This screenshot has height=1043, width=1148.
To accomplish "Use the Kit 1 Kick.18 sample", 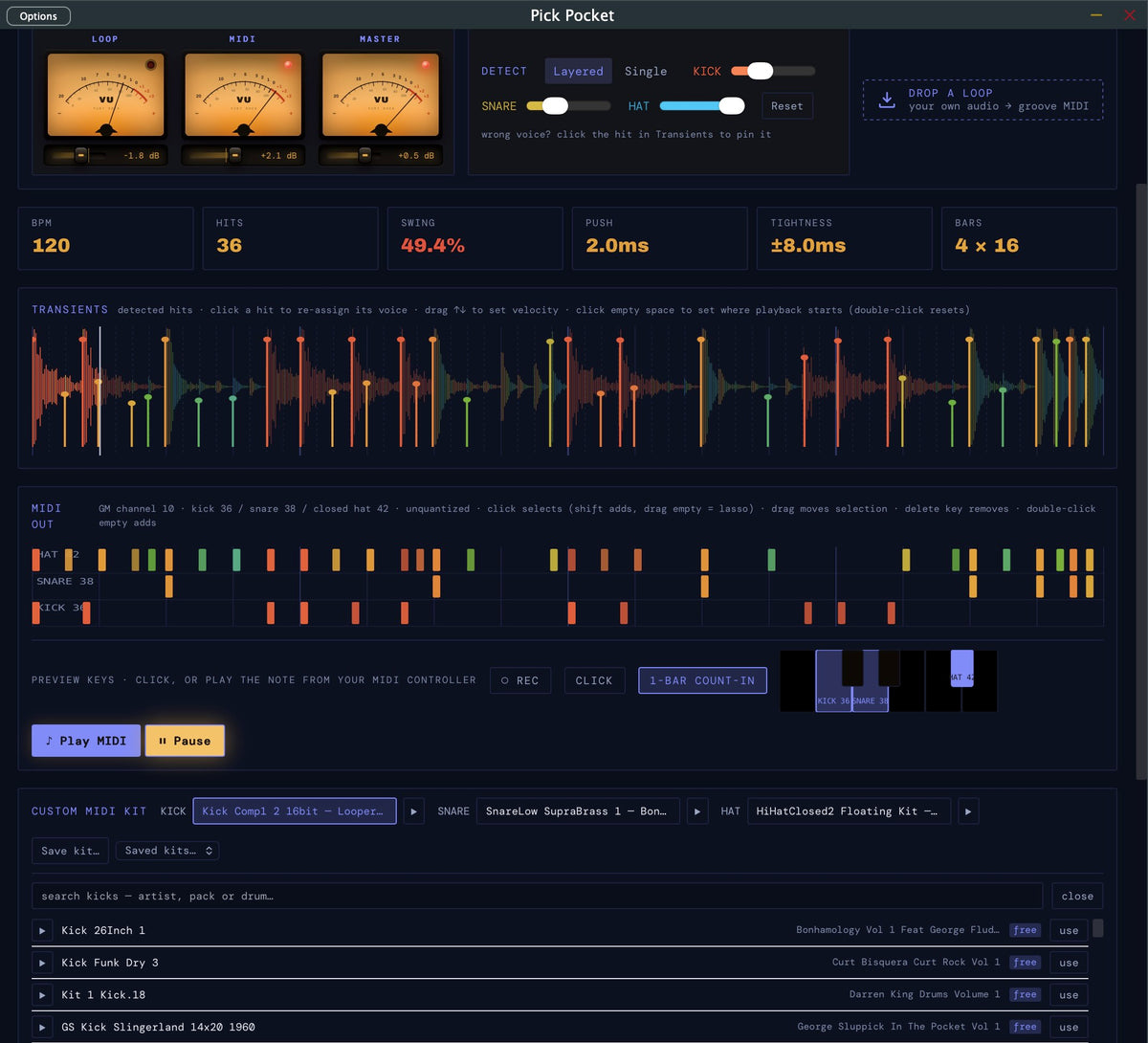I will [1069, 995].
